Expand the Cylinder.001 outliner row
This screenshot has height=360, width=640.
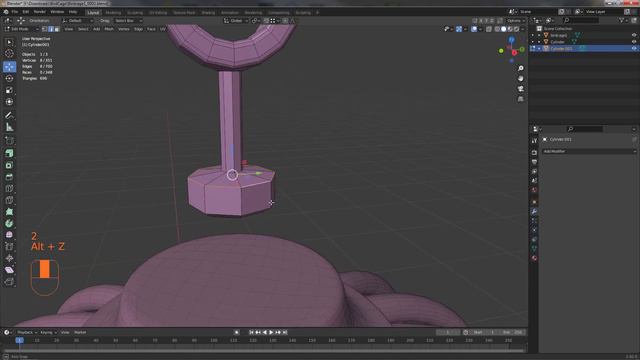(539, 48)
